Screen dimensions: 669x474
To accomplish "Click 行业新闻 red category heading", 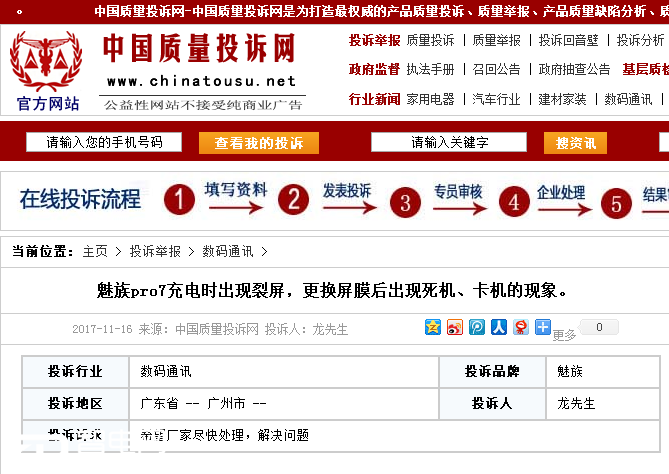I will [x=374, y=99].
